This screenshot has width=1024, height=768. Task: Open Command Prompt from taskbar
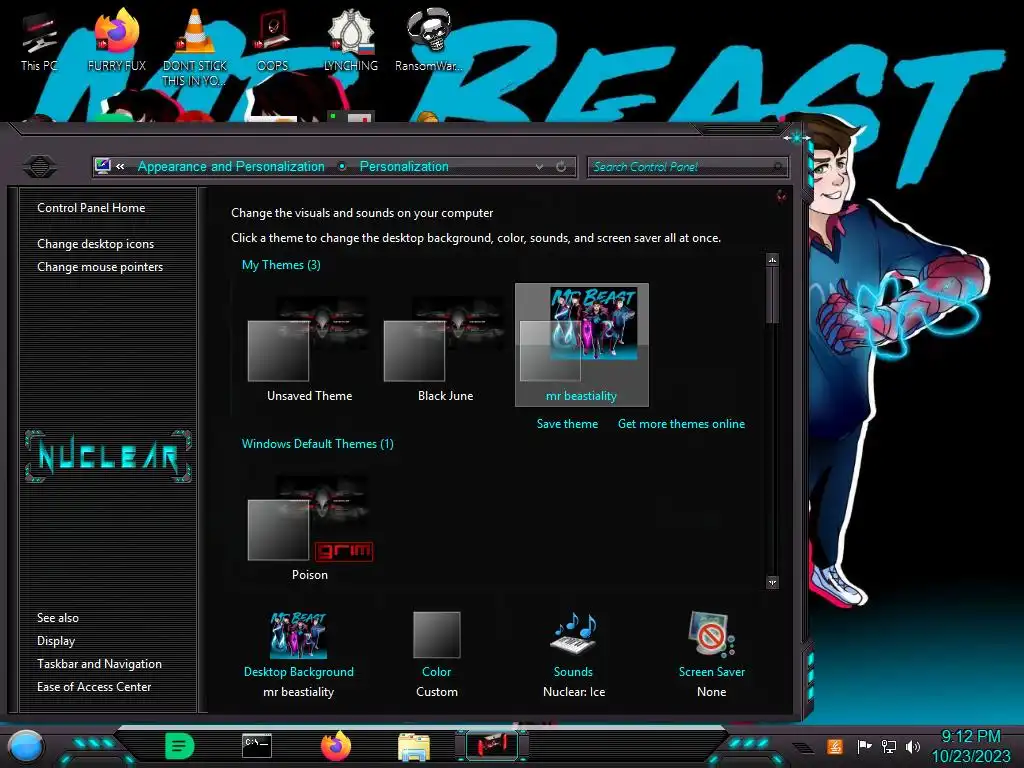click(x=257, y=746)
